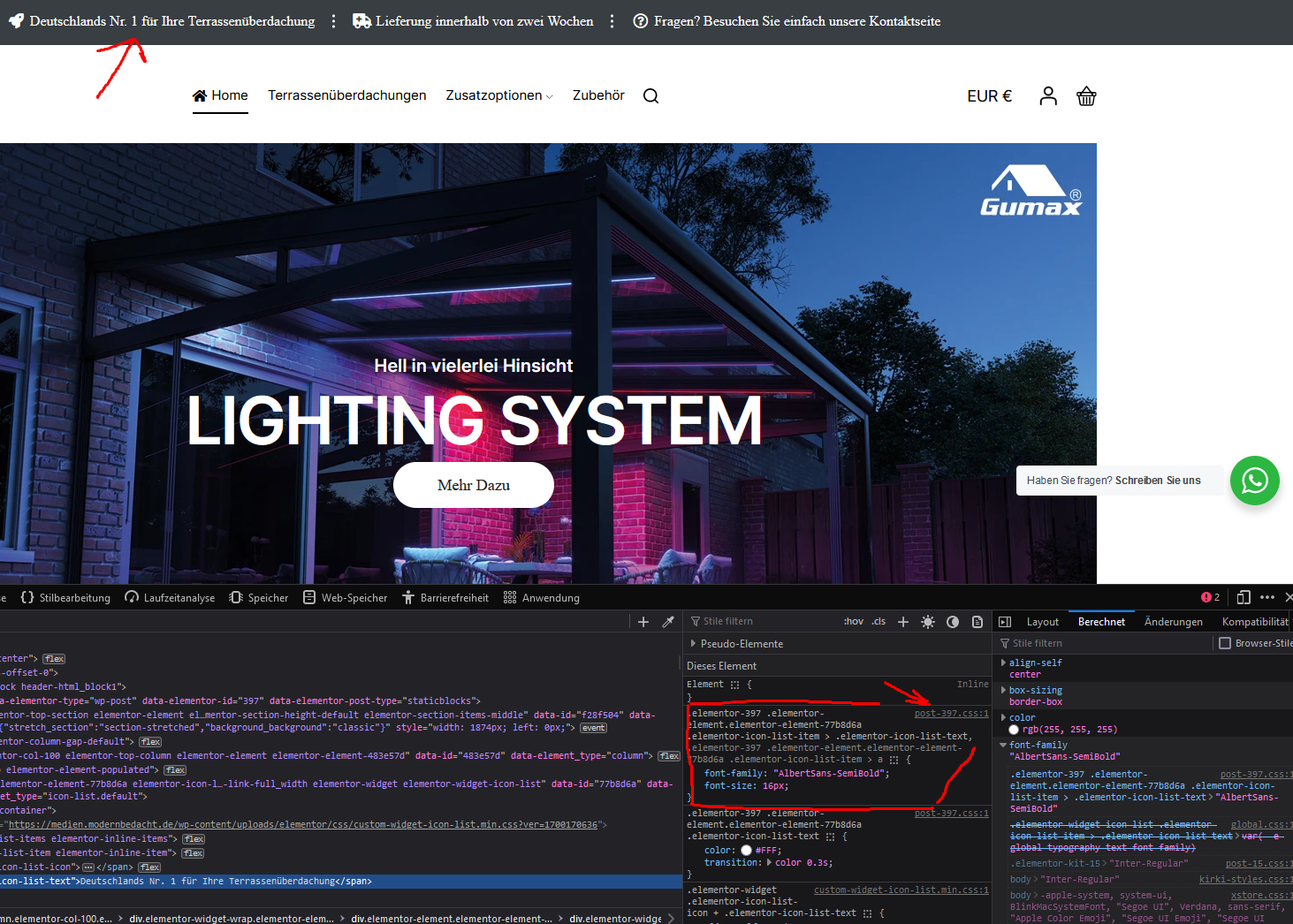Click the first flex badge in markup

(x=55, y=659)
